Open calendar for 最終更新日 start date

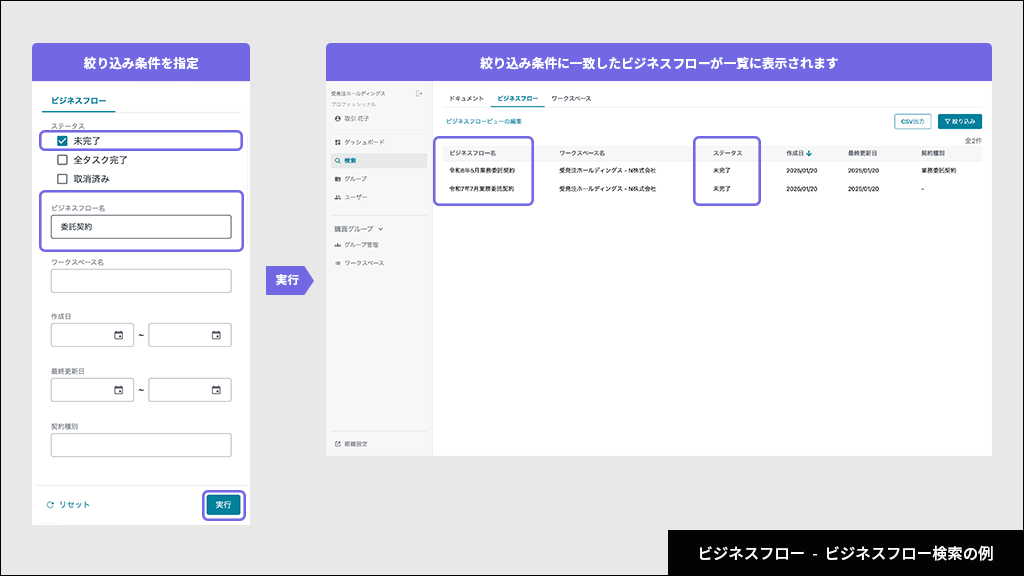coord(118,390)
